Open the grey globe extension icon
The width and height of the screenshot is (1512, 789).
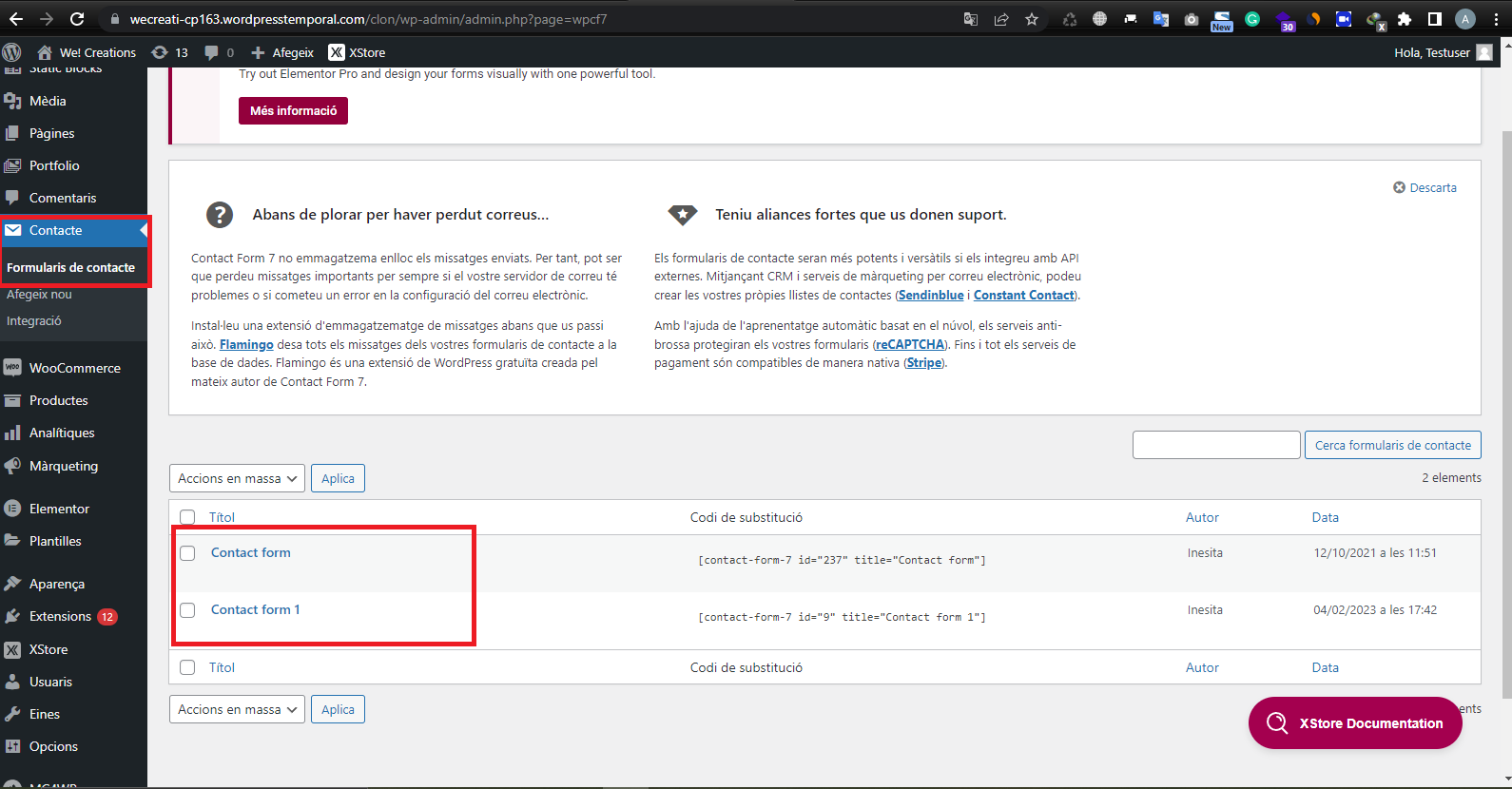(x=1100, y=19)
